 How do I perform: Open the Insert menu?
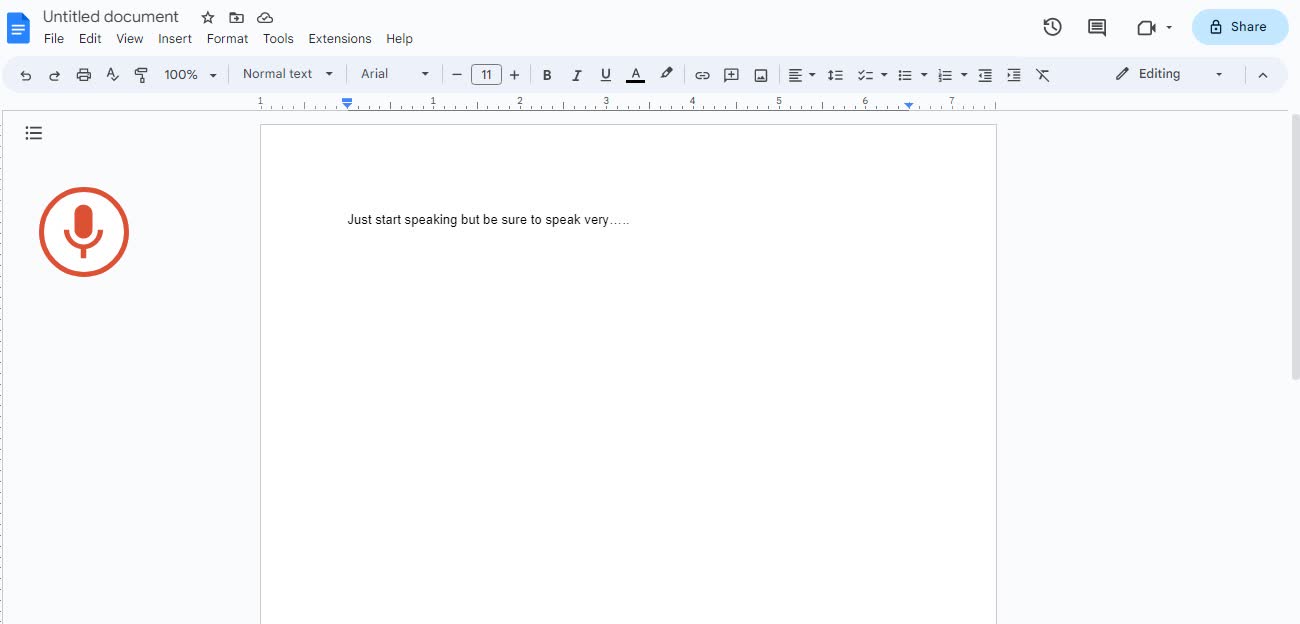tap(175, 38)
